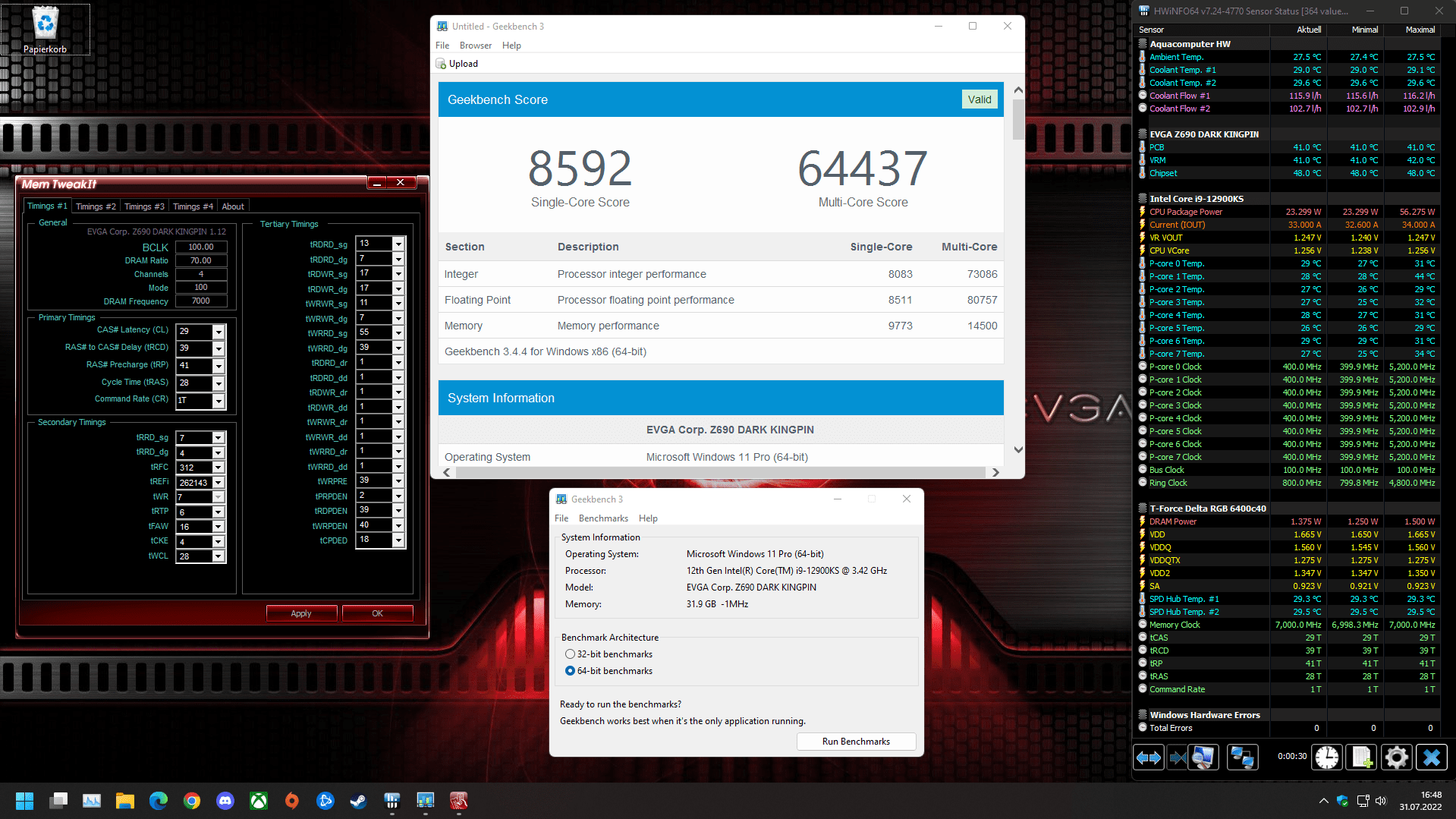Image resolution: width=1456 pixels, height=819 pixels.
Task: Click HWiNFO clock reset timer icon
Action: click(x=1327, y=758)
